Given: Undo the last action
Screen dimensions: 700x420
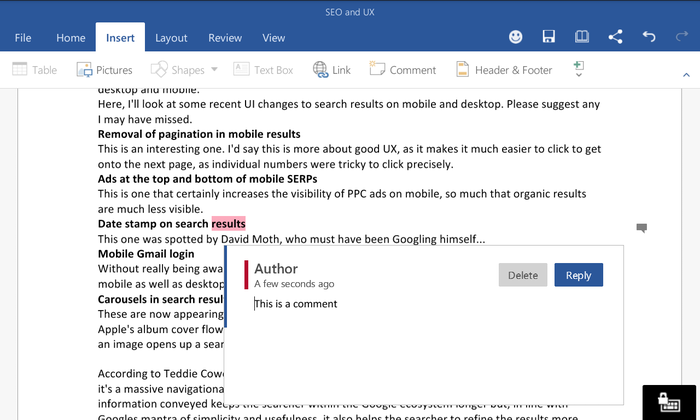Looking at the screenshot, I should pyautogui.click(x=649, y=37).
